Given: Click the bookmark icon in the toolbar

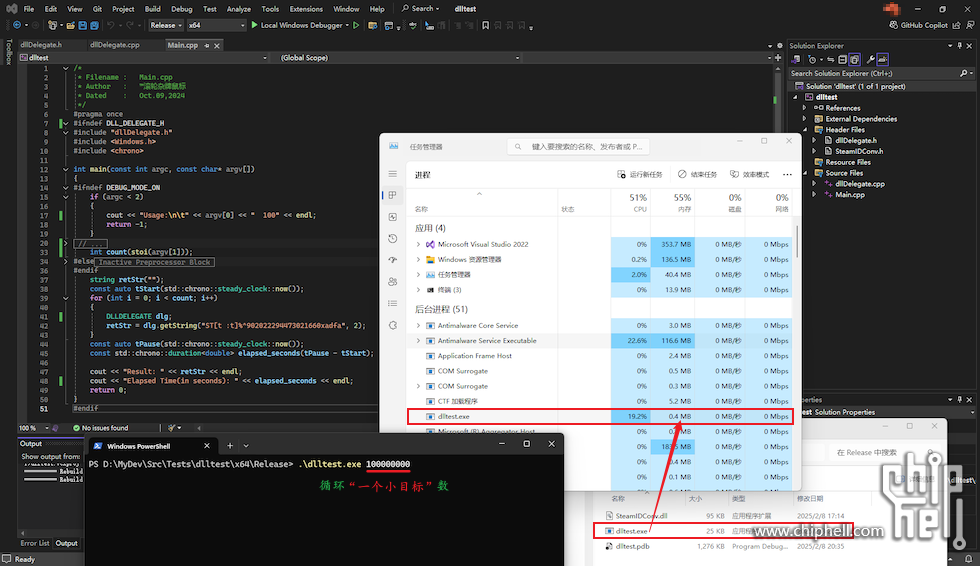Looking at the screenshot, I should (486, 26).
